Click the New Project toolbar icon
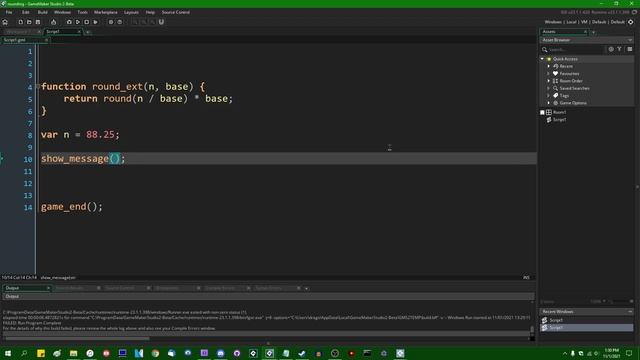 pos(20,22)
